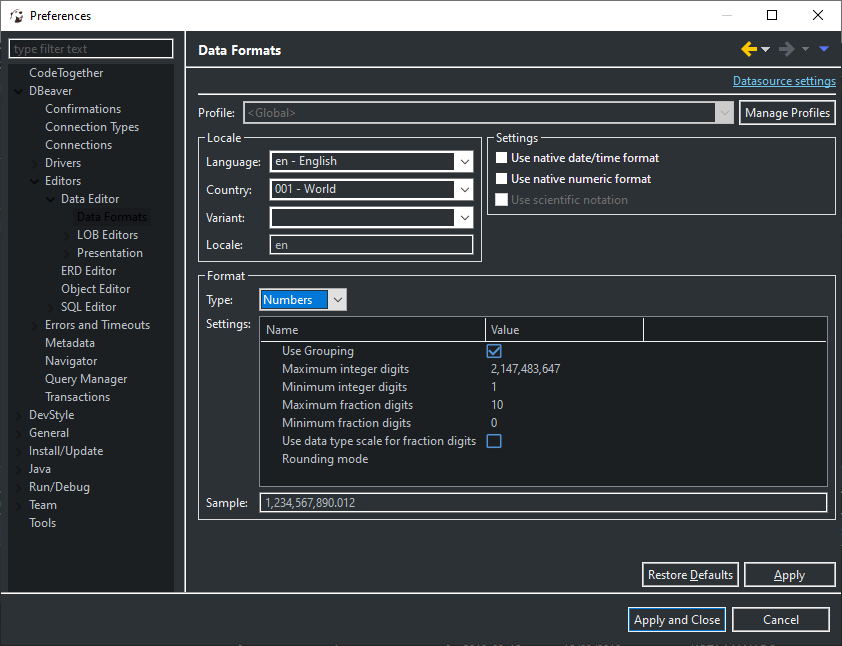This screenshot has height=646, width=842.
Task: Click Restore Defaults button
Action: pos(690,575)
